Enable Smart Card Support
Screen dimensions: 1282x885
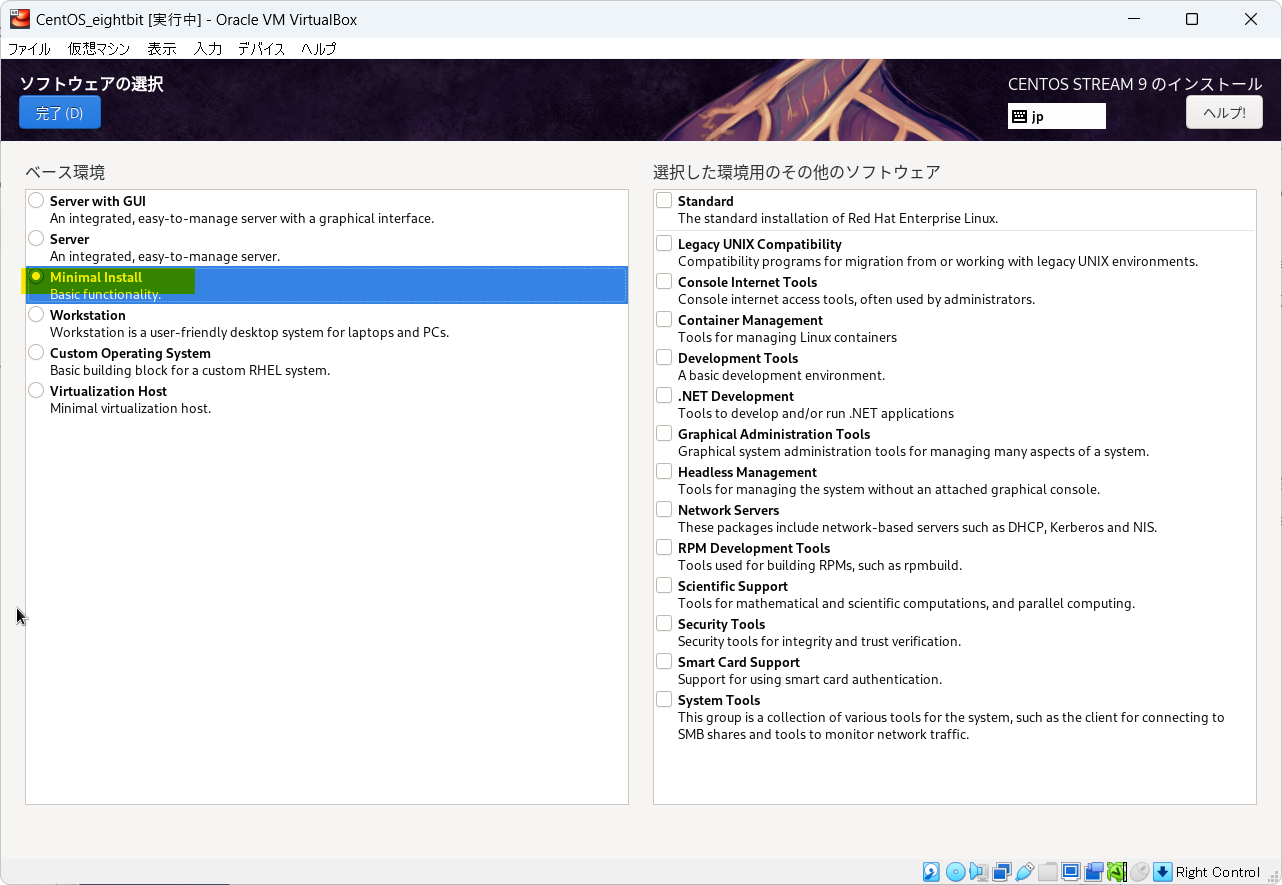click(x=664, y=661)
